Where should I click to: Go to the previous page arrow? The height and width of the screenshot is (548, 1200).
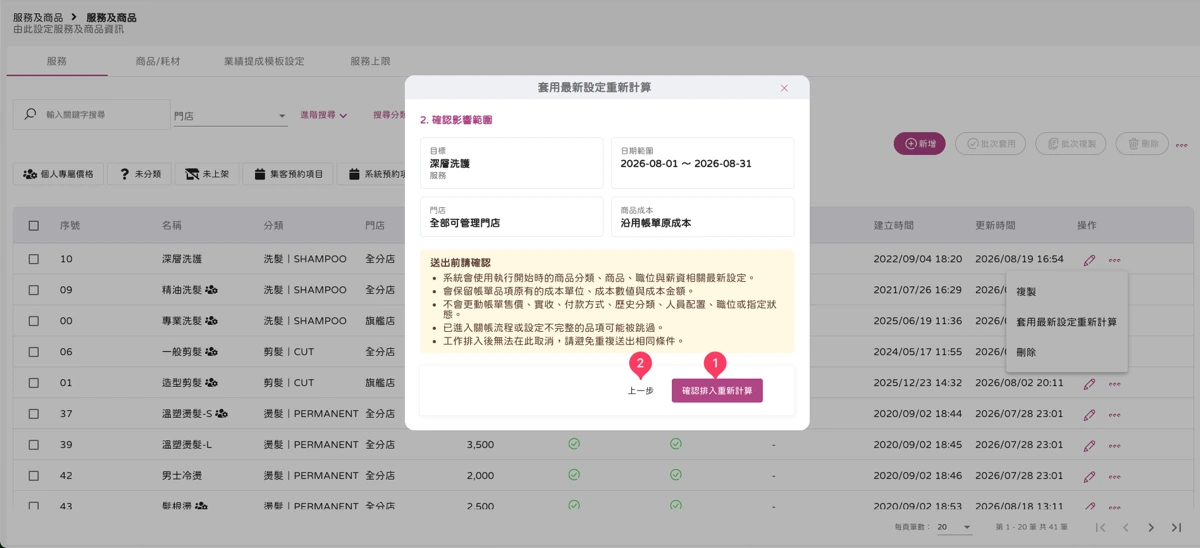(x=1125, y=527)
